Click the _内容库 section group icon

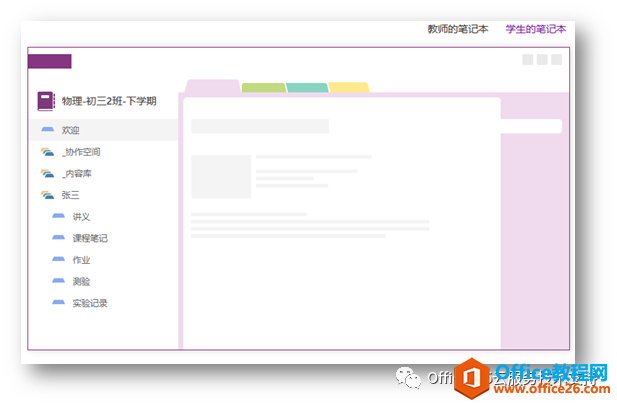47,173
